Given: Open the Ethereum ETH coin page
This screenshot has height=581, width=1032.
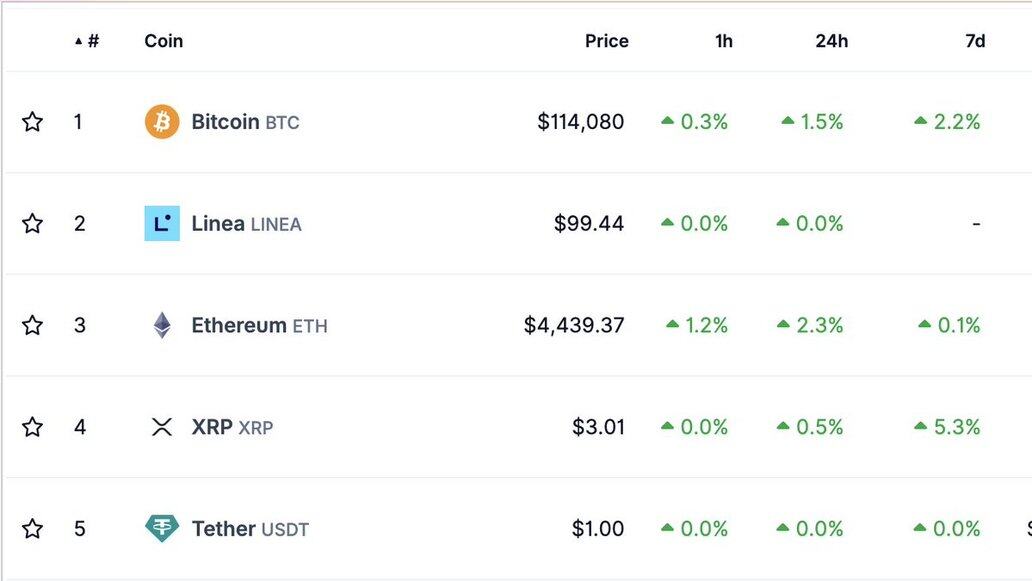Looking at the screenshot, I should [259, 325].
